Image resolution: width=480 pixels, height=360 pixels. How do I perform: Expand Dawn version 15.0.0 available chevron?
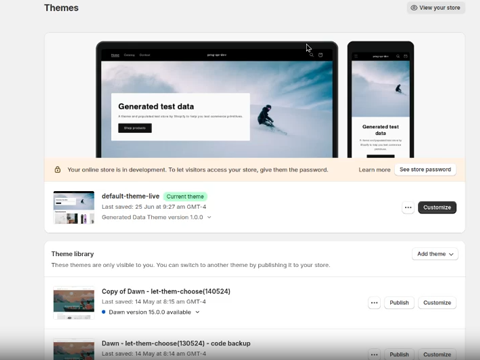pos(197,312)
